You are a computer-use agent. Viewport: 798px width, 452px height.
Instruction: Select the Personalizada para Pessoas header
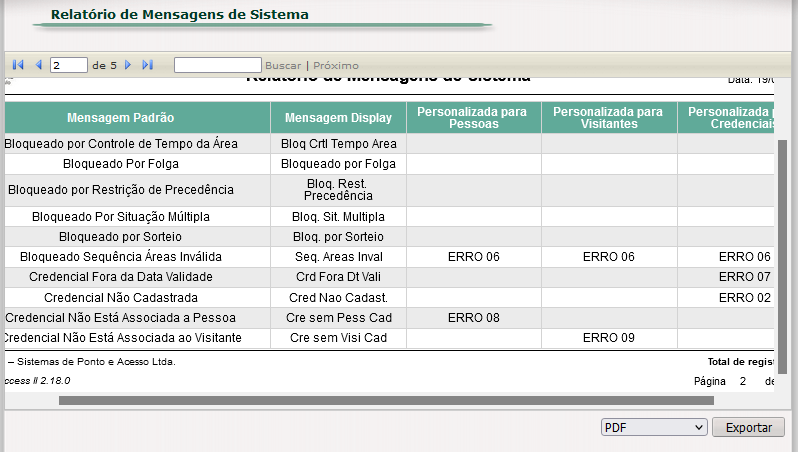pos(474,118)
